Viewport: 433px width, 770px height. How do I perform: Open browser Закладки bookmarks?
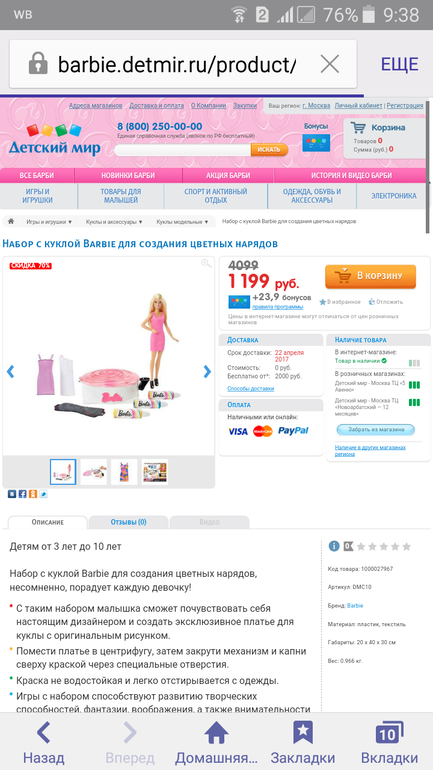pos(302,743)
